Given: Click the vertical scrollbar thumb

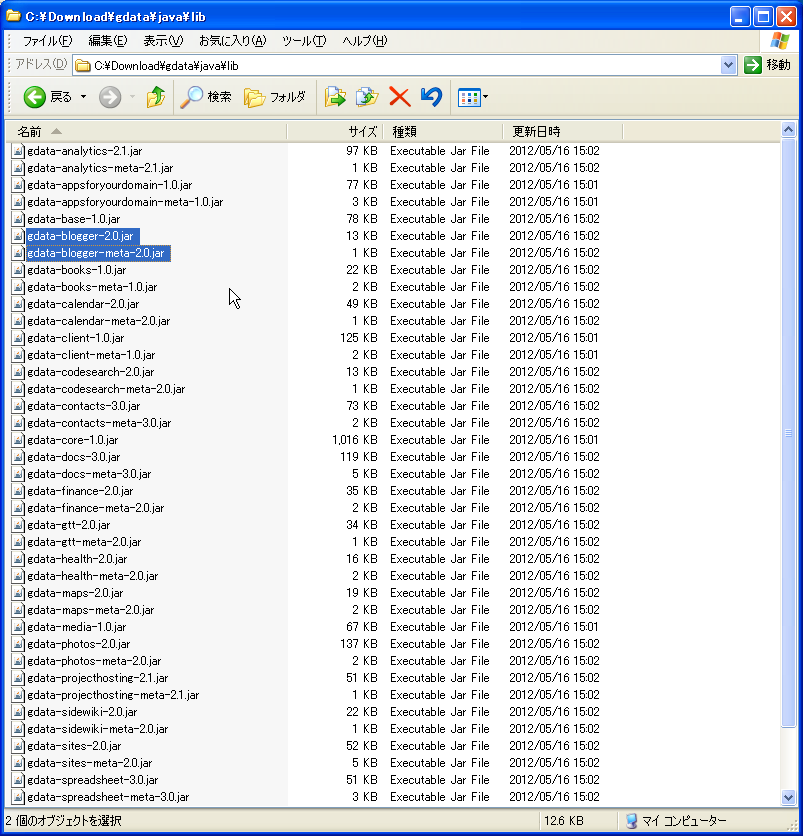Looking at the screenshot, I should click(789, 432).
